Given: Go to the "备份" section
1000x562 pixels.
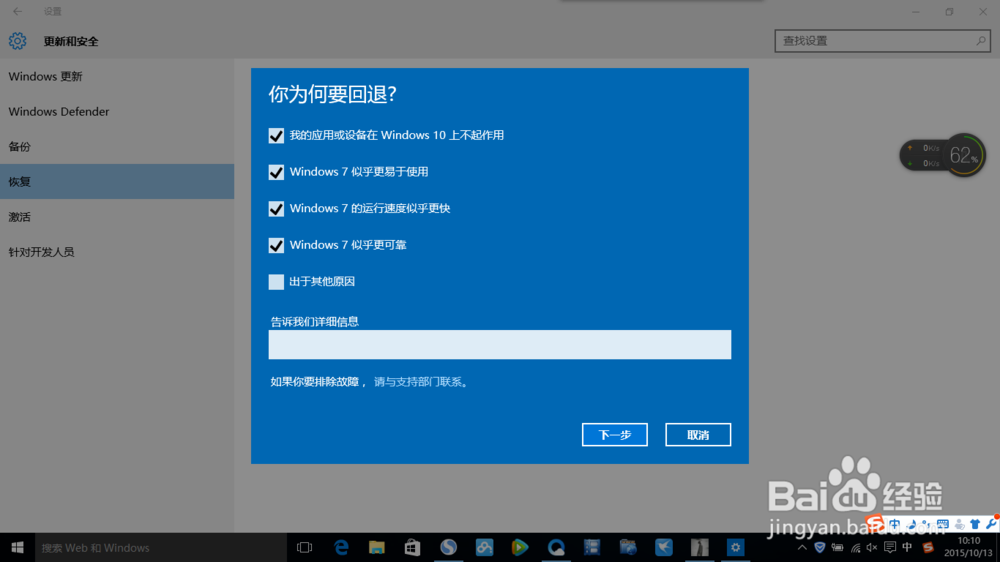Looking at the screenshot, I should (117, 147).
